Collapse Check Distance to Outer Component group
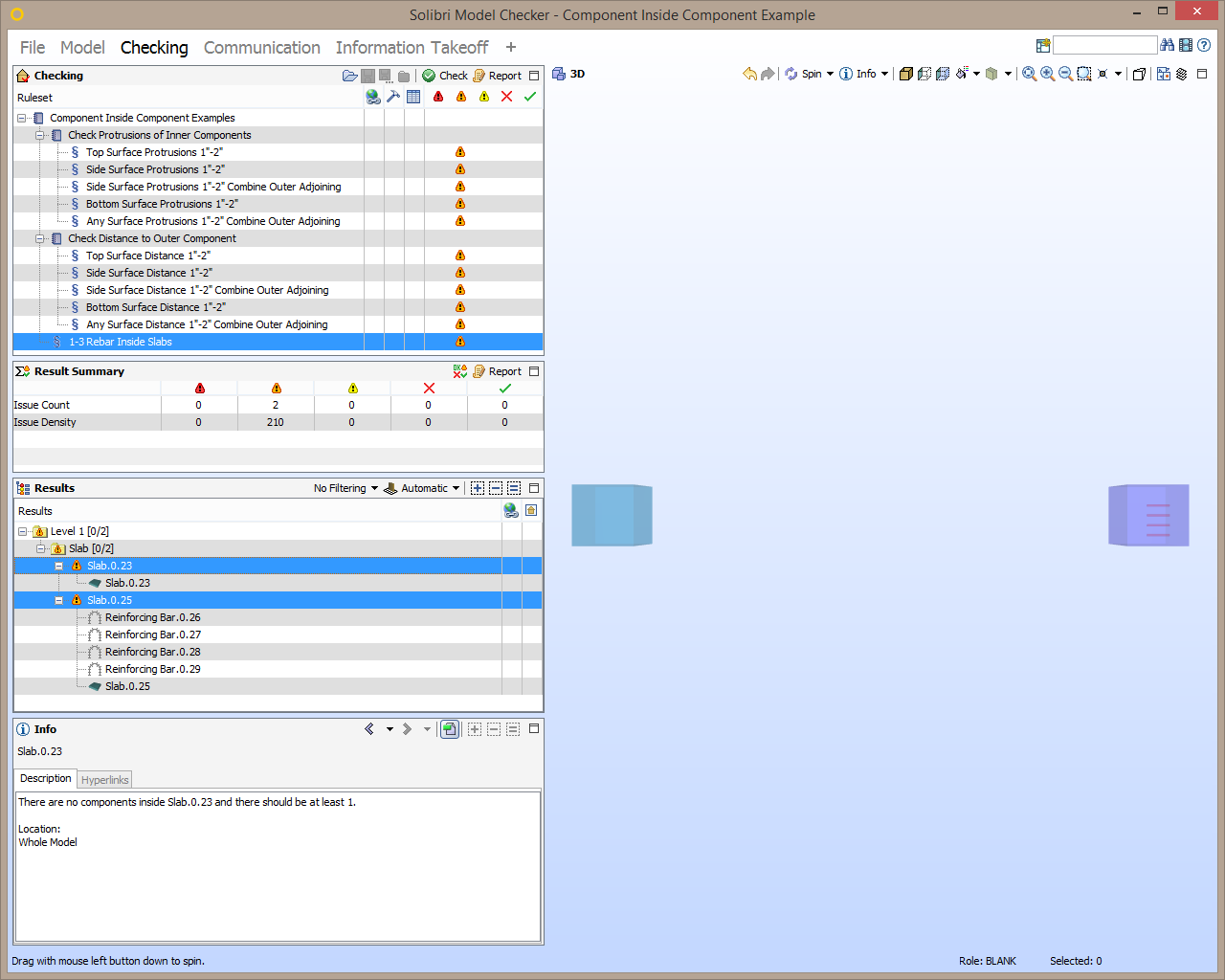 (x=40, y=238)
